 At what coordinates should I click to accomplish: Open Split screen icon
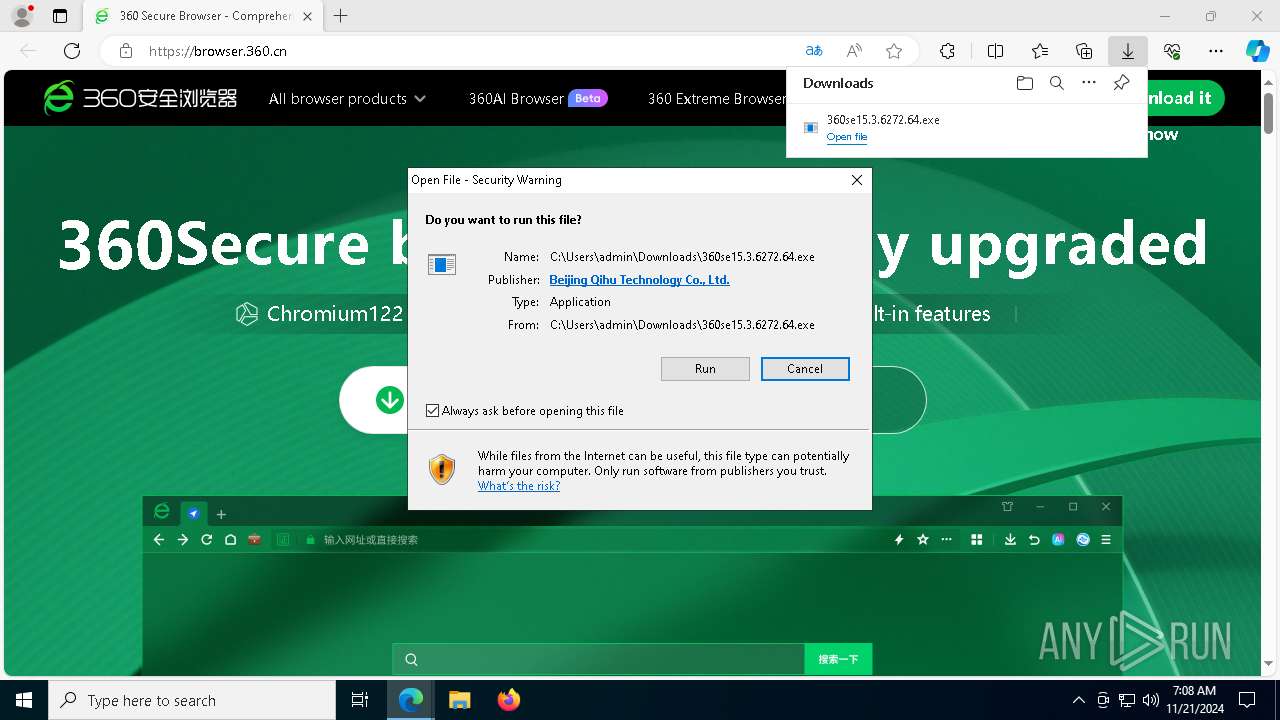coord(996,51)
